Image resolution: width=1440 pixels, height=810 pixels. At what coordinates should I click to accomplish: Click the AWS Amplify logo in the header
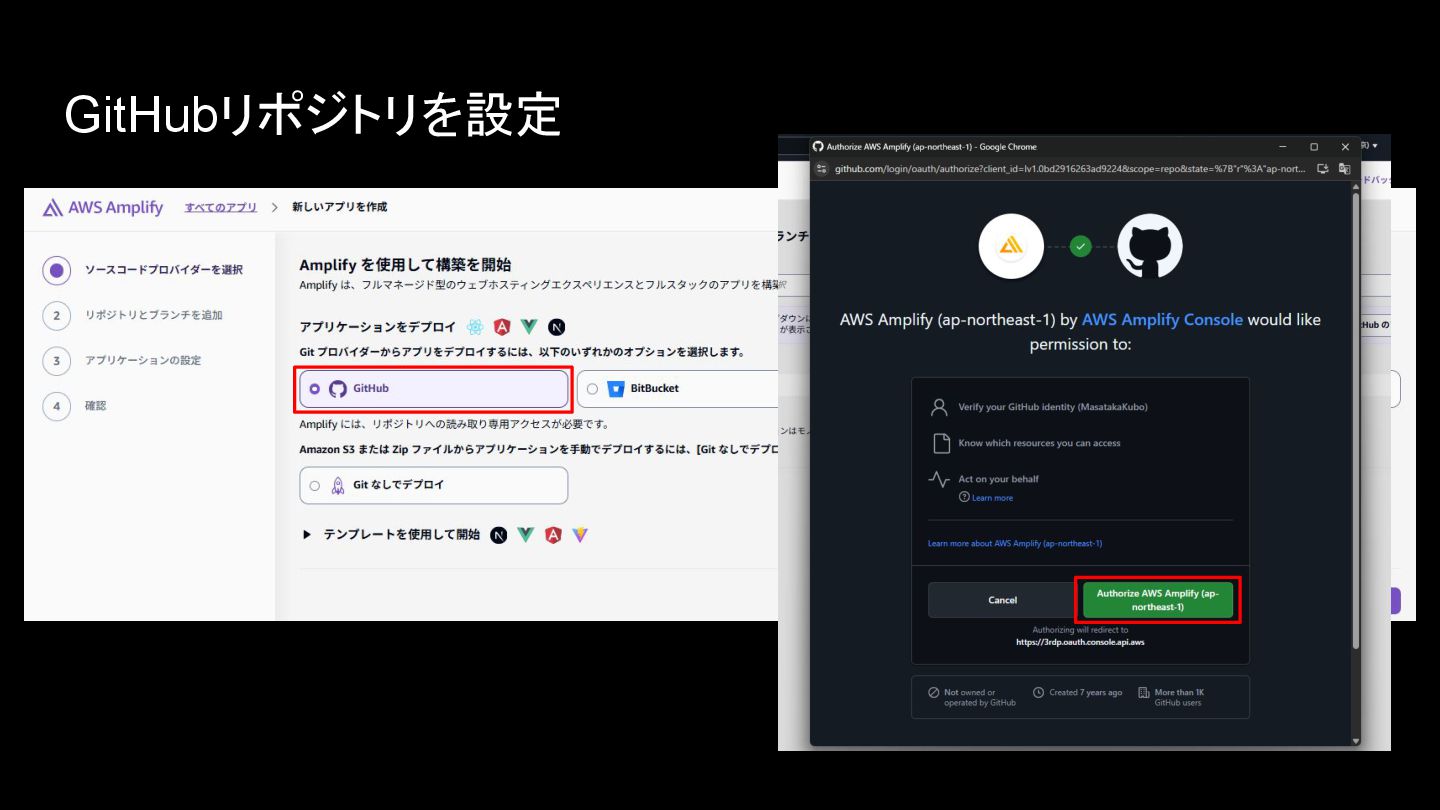[103, 207]
